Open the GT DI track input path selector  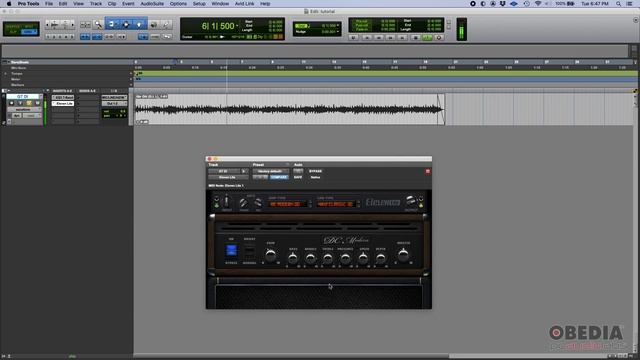tap(114, 98)
